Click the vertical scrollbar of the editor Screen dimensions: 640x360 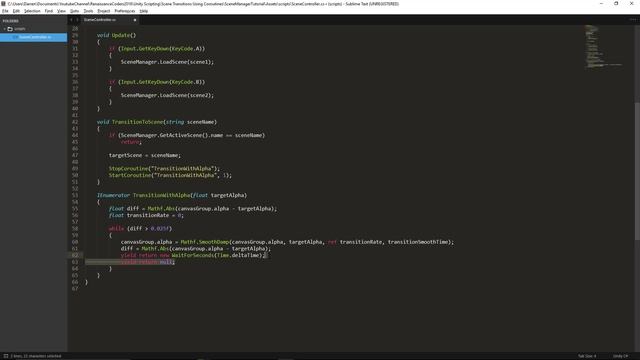click(637, 170)
